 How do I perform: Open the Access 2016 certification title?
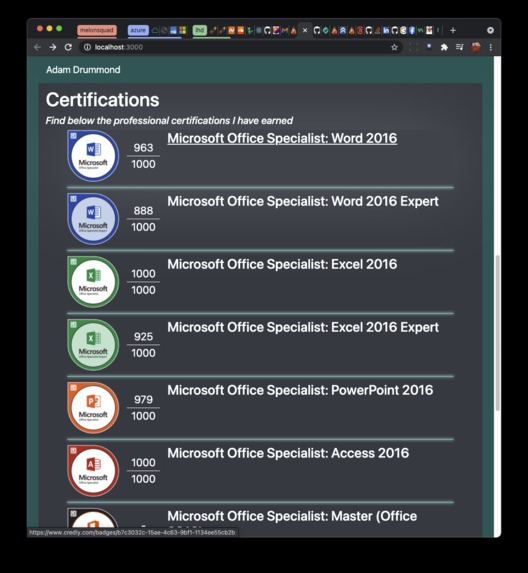click(x=288, y=453)
